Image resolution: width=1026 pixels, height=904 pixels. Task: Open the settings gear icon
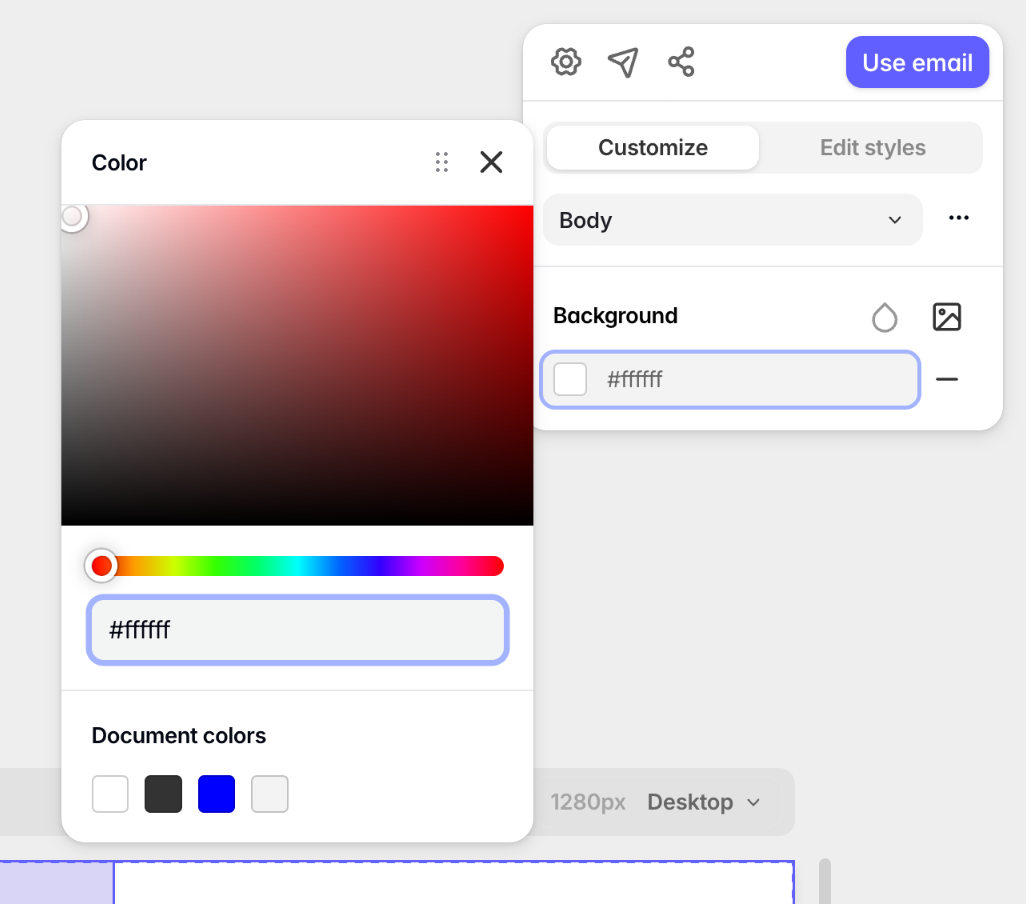point(565,61)
